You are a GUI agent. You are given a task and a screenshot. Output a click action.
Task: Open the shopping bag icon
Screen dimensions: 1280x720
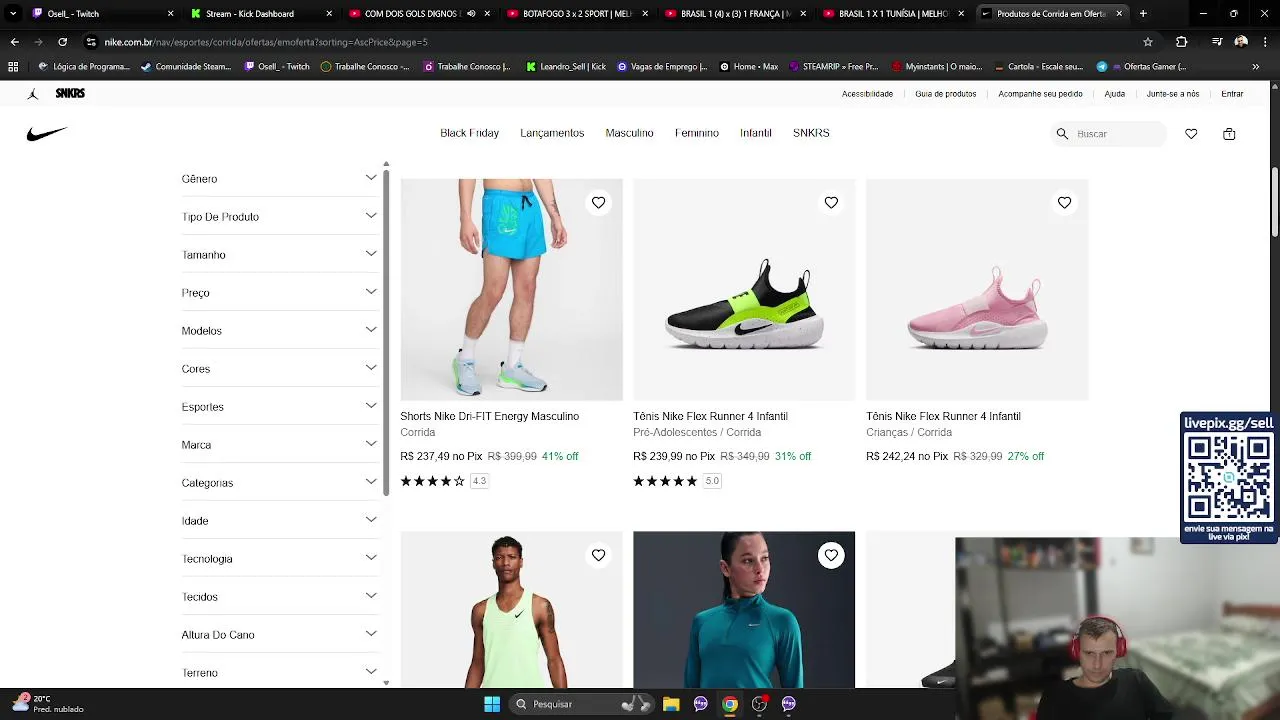pyautogui.click(x=1229, y=134)
